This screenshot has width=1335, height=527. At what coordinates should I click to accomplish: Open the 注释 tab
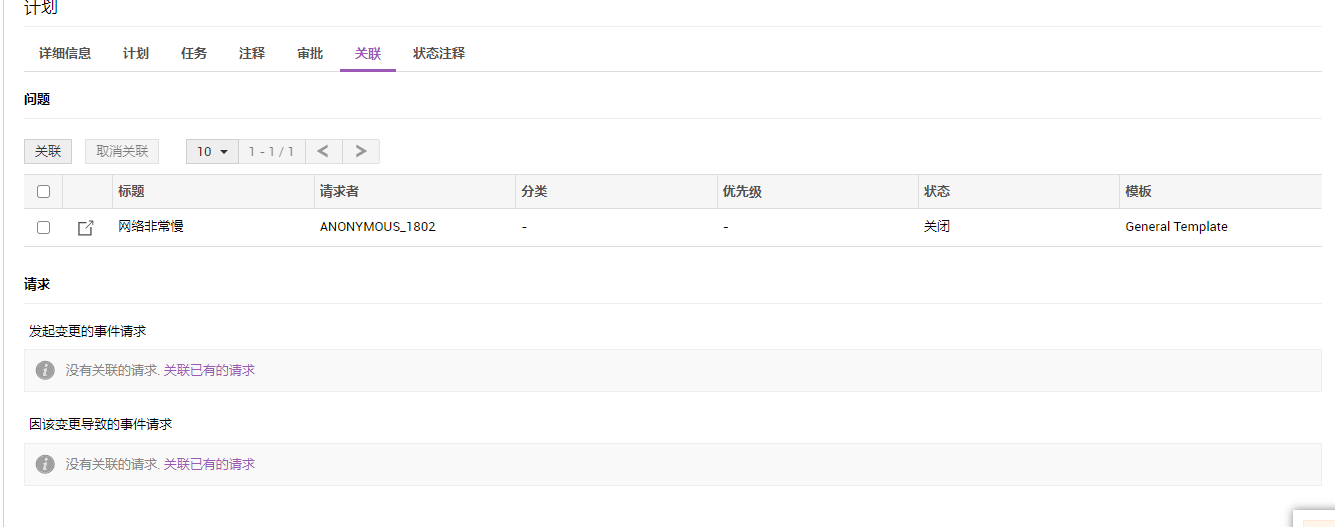252,53
